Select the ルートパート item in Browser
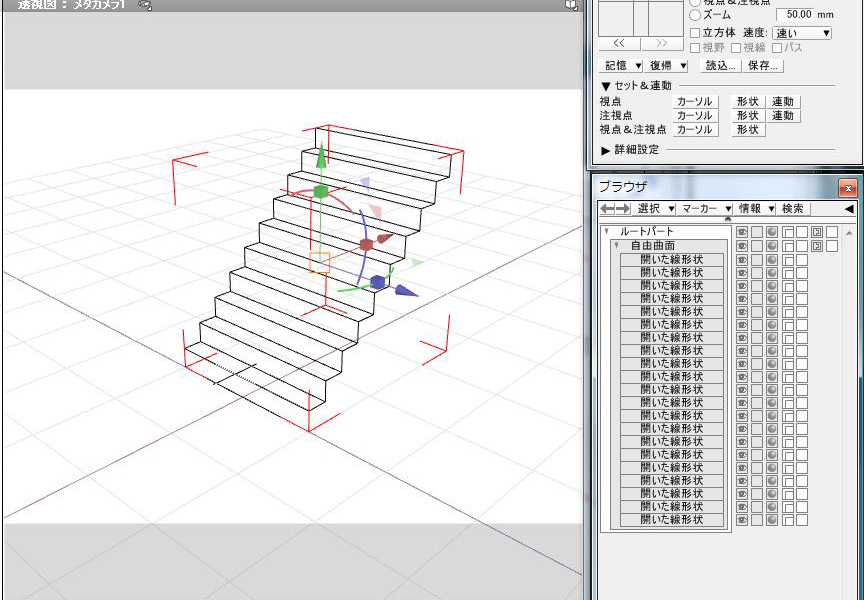This screenshot has height=600, width=864. [x=646, y=231]
